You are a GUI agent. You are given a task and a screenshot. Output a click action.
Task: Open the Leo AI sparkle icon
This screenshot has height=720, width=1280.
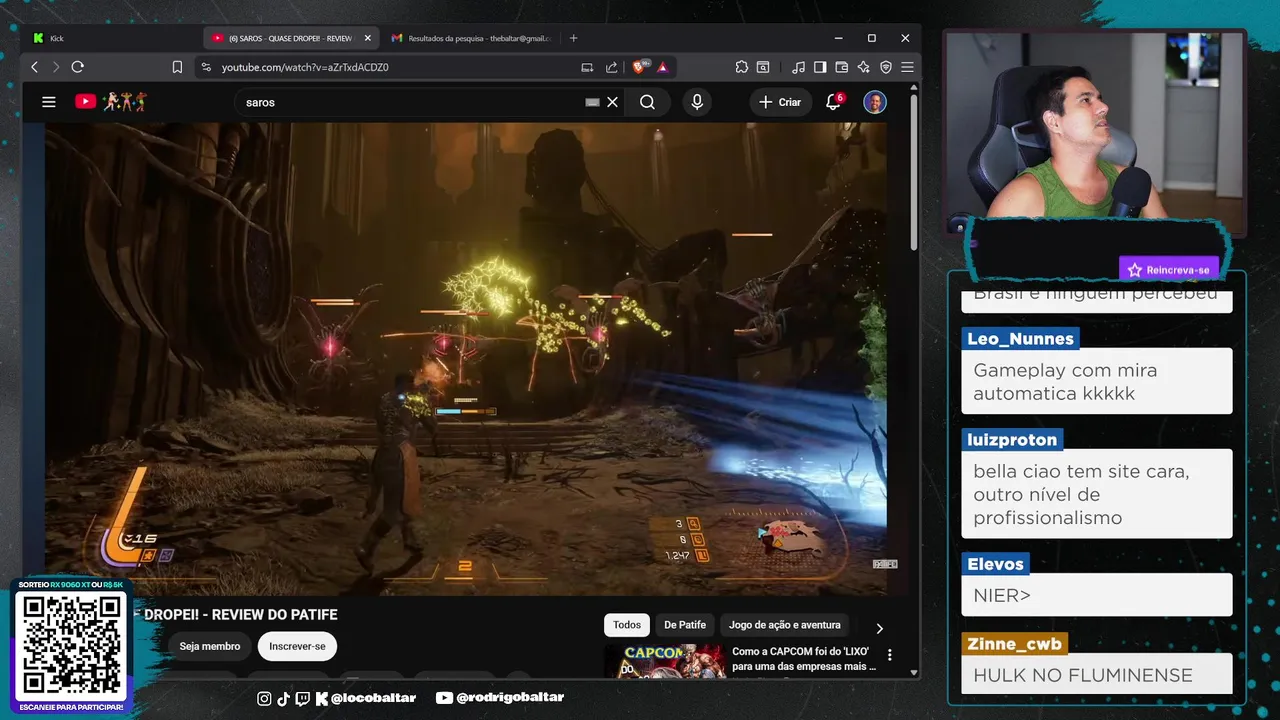pyautogui.click(x=863, y=67)
